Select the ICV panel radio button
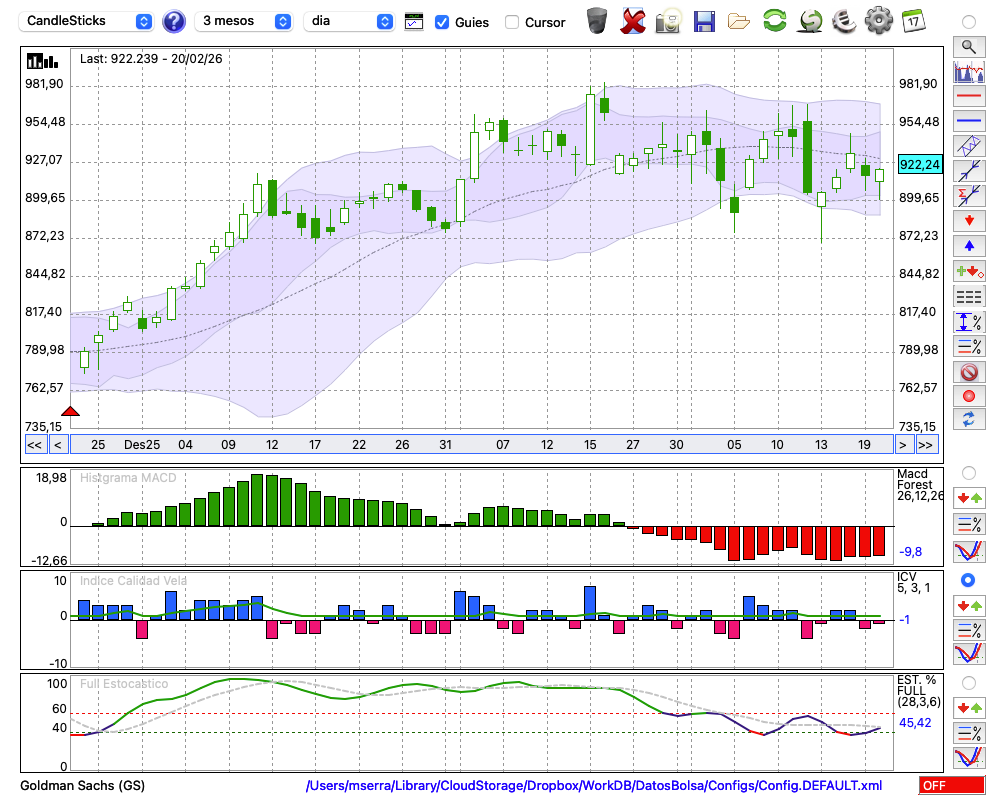1000x800 pixels. tap(969, 580)
